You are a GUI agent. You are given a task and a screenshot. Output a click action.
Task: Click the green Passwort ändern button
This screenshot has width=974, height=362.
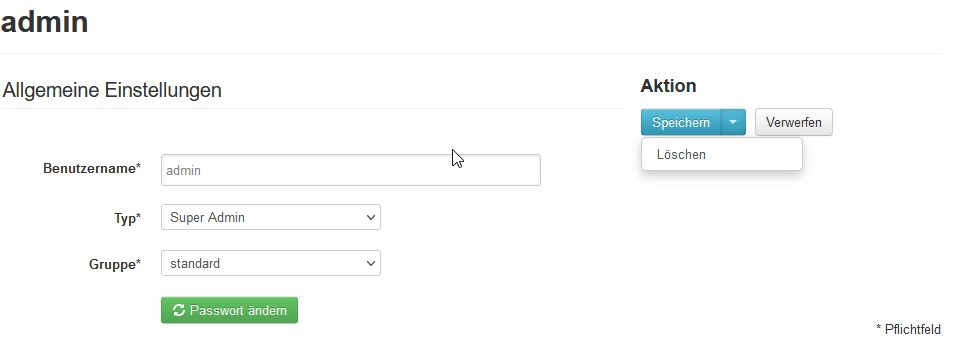pos(229,310)
